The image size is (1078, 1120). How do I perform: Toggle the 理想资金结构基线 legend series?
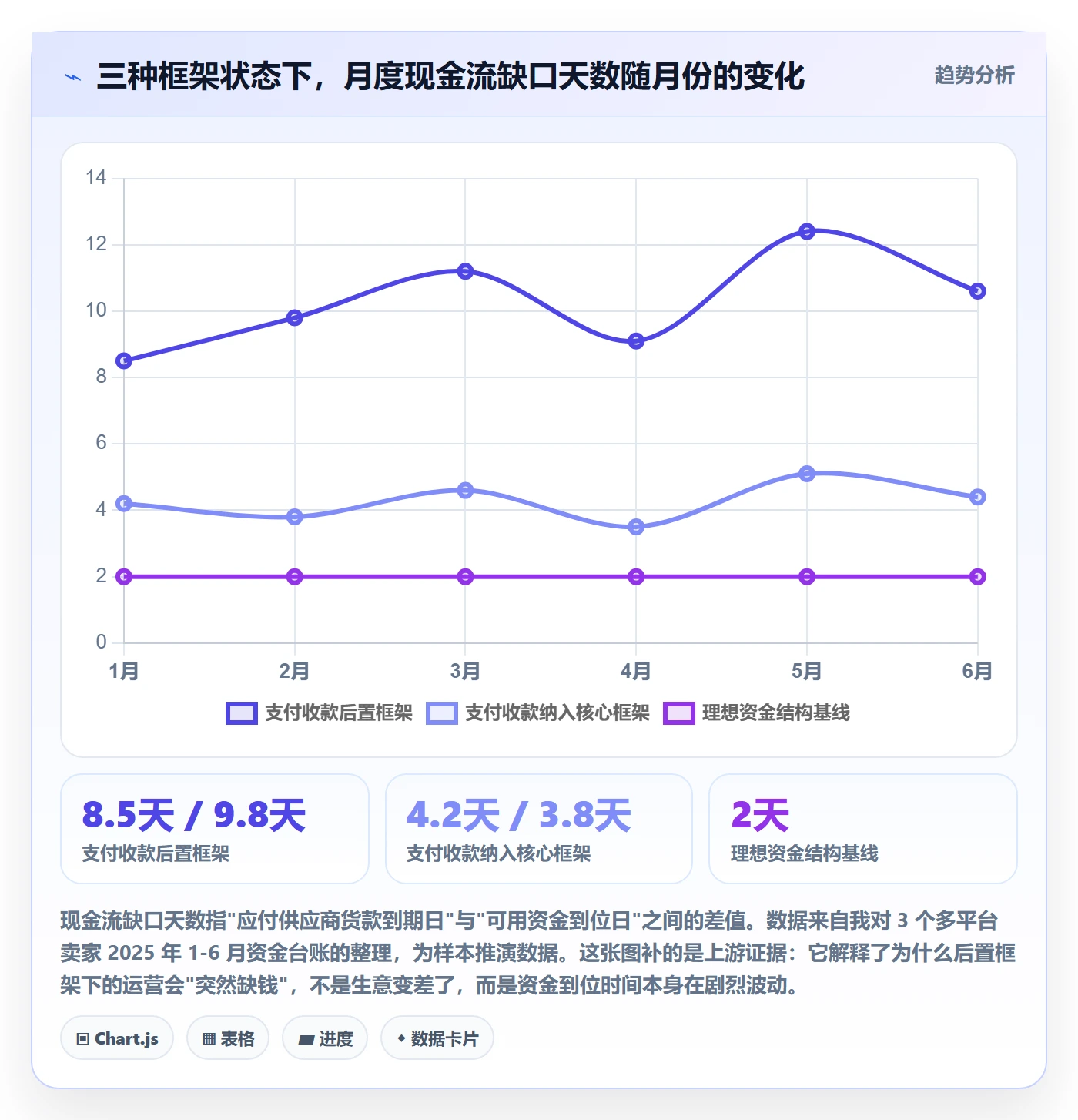tap(756, 713)
